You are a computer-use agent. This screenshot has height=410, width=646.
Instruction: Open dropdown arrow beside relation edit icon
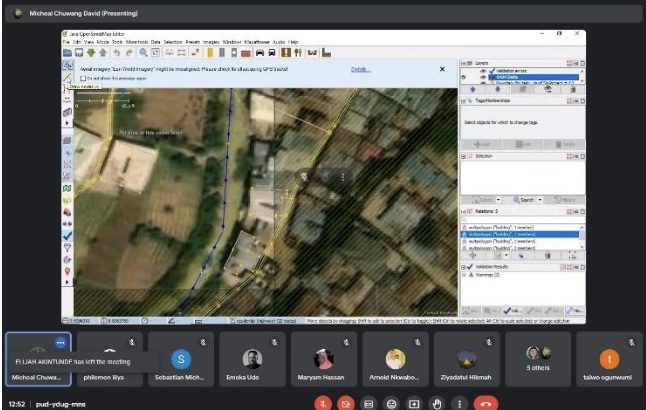[506, 256]
